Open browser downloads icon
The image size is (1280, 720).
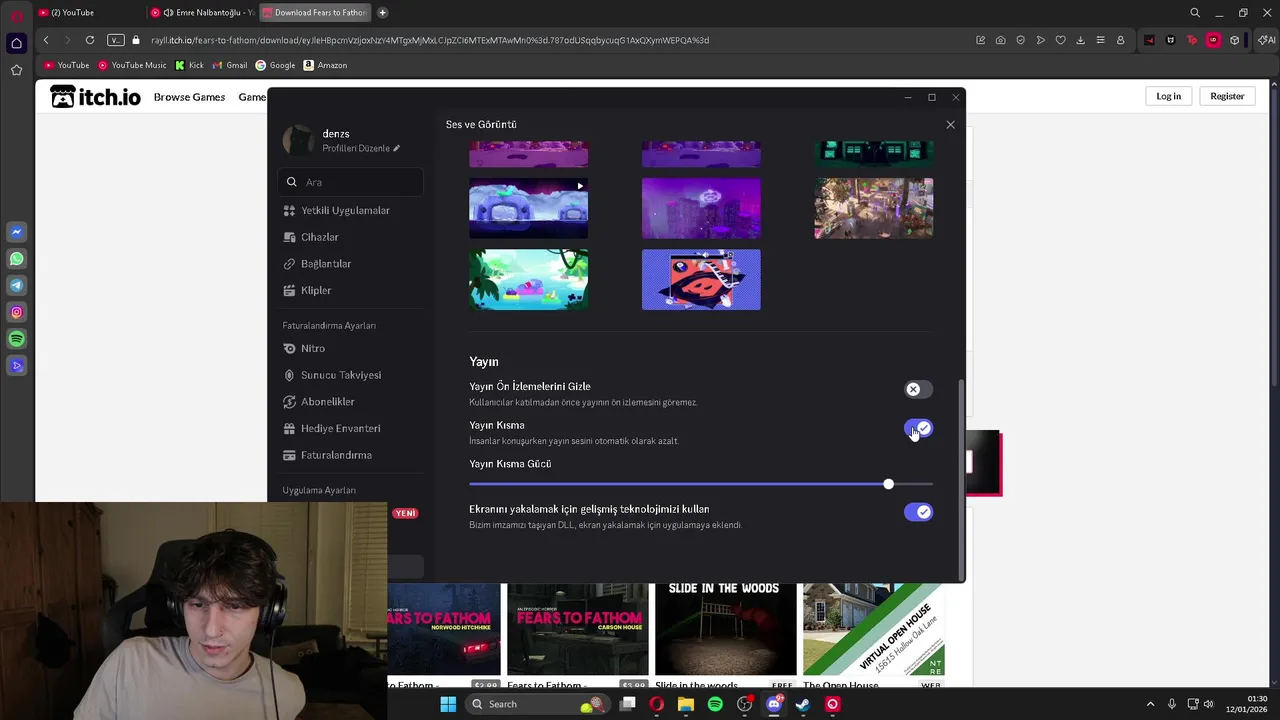(x=1080, y=40)
